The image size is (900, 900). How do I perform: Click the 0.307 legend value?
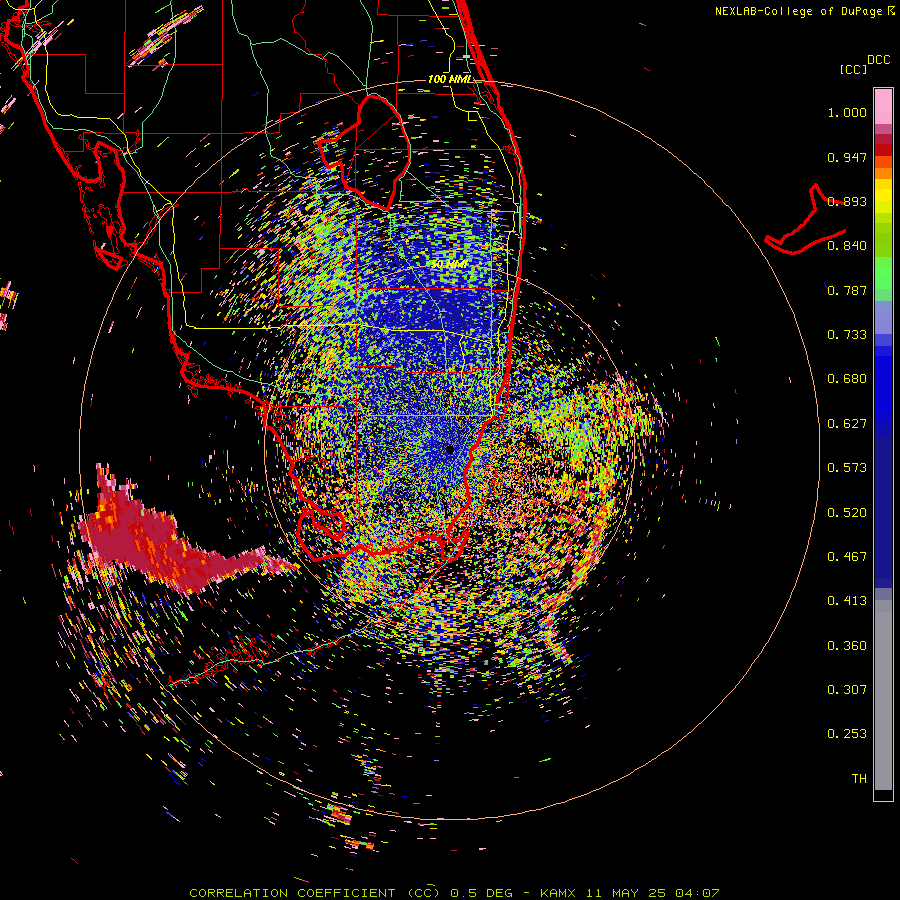847,690
